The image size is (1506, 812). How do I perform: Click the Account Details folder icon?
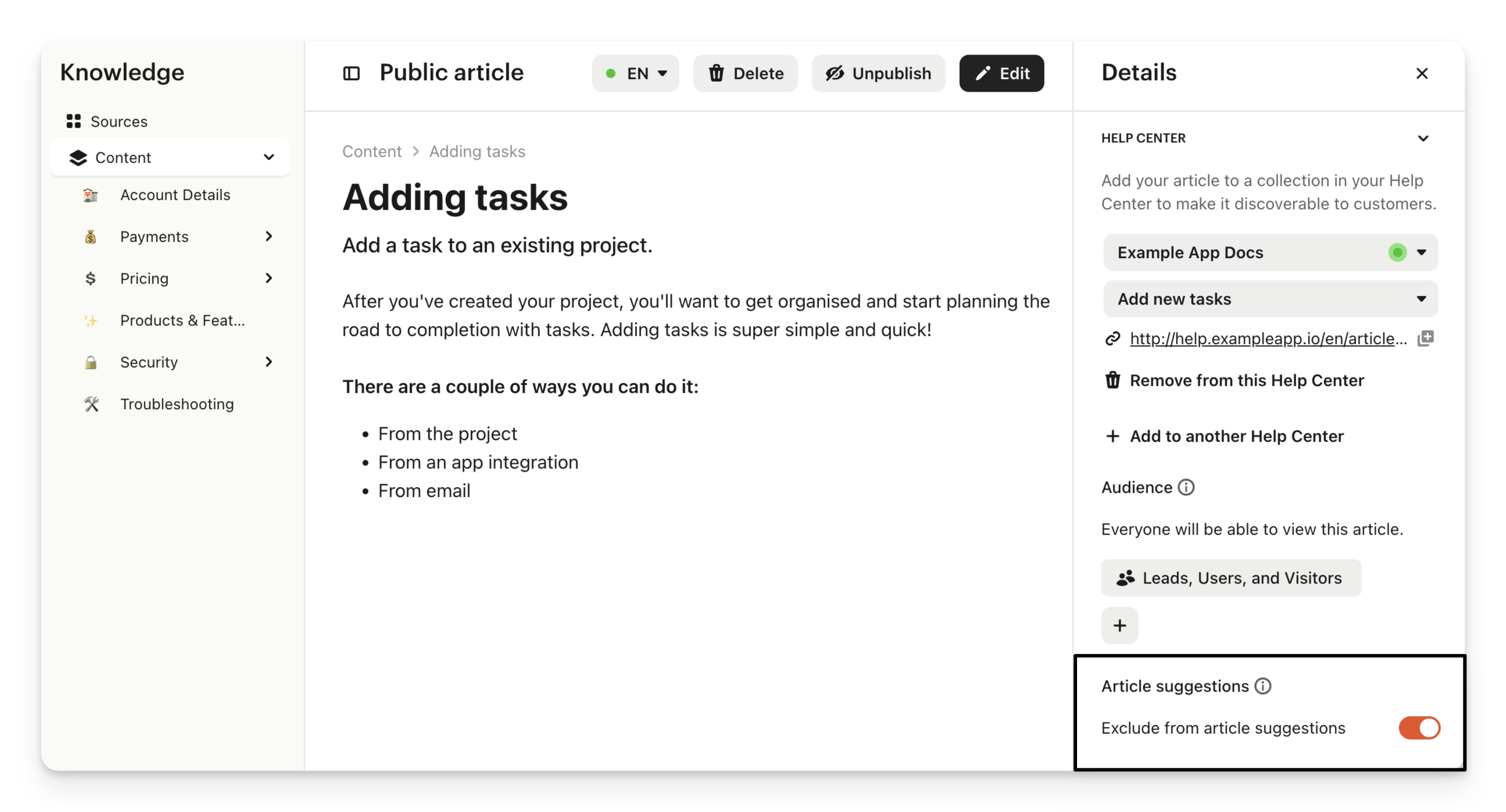91,195
